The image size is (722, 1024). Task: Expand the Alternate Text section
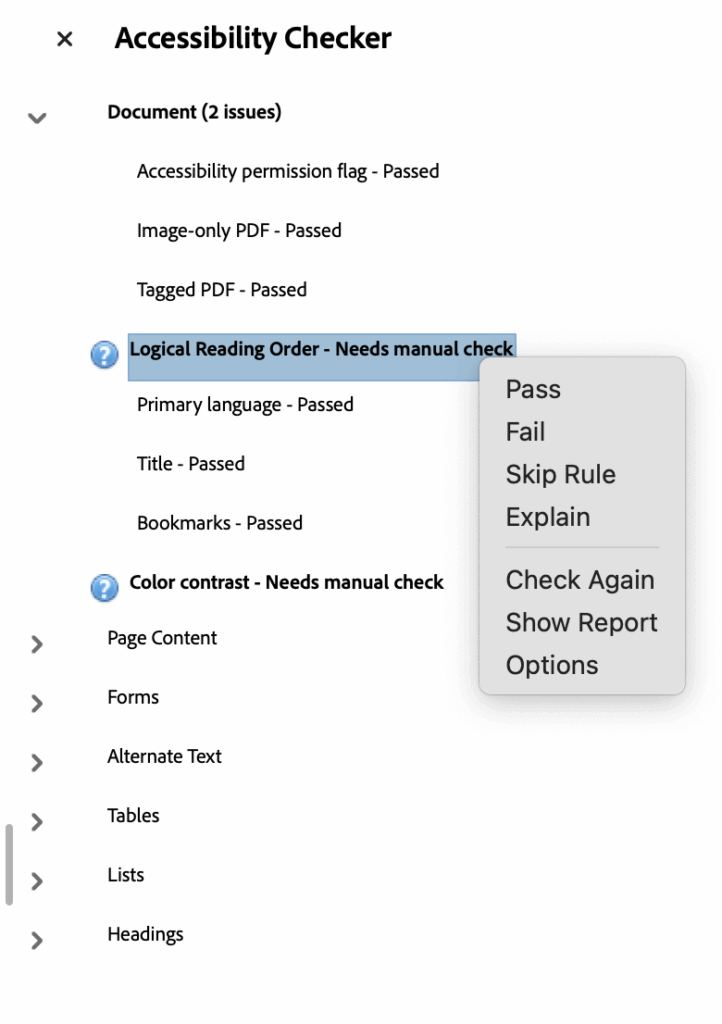(36, 762)
